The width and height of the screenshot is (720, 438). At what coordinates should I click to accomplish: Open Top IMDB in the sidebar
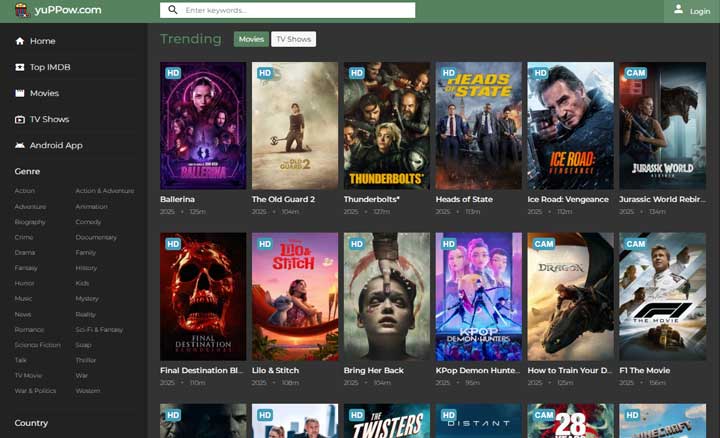50,67
